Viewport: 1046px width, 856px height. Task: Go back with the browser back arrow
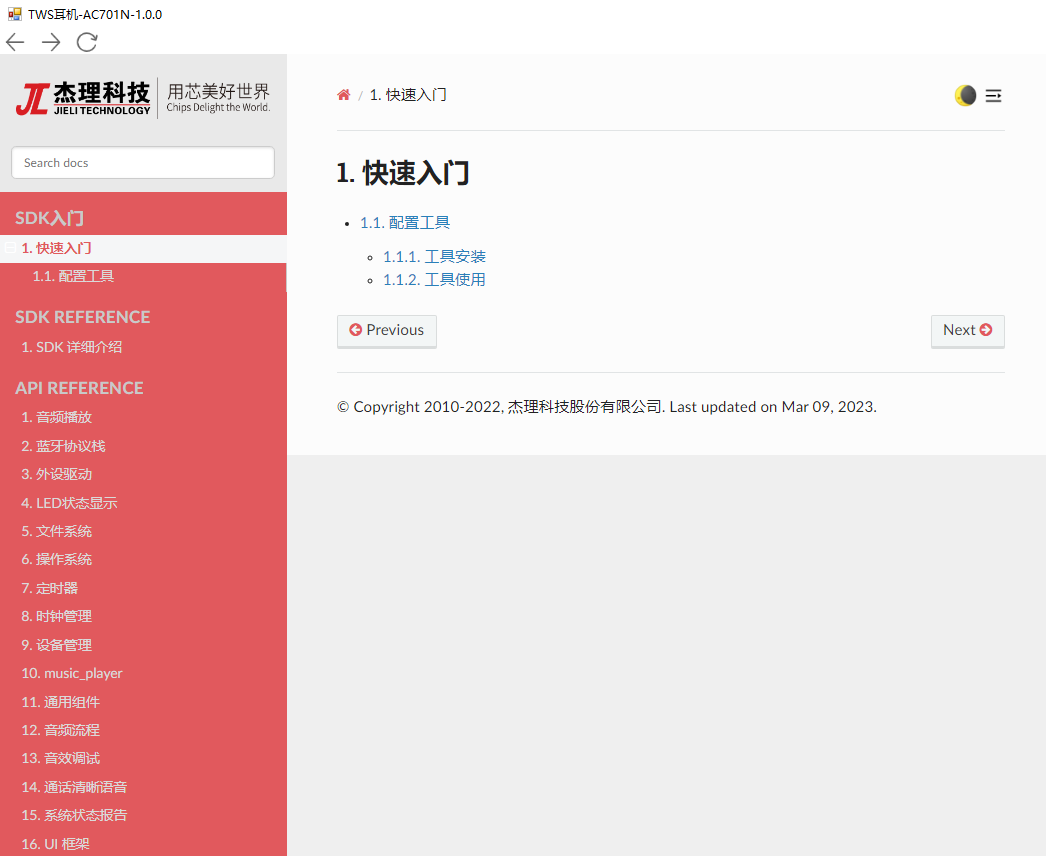pos(15,42)
